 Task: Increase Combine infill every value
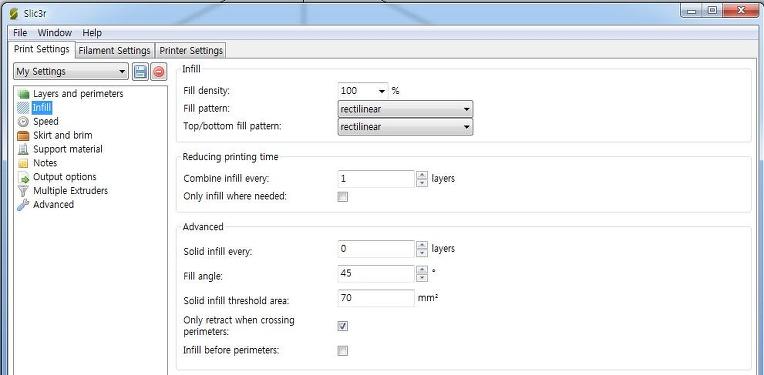422,175
